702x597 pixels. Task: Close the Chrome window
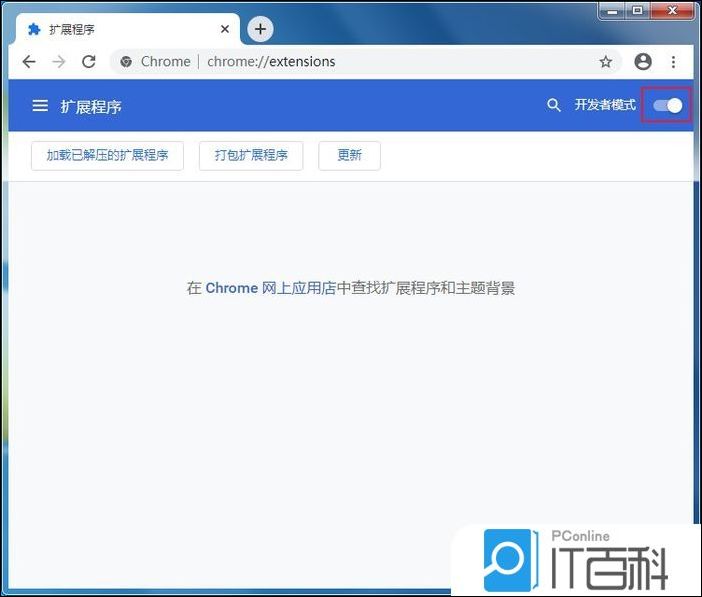[672, 10]
